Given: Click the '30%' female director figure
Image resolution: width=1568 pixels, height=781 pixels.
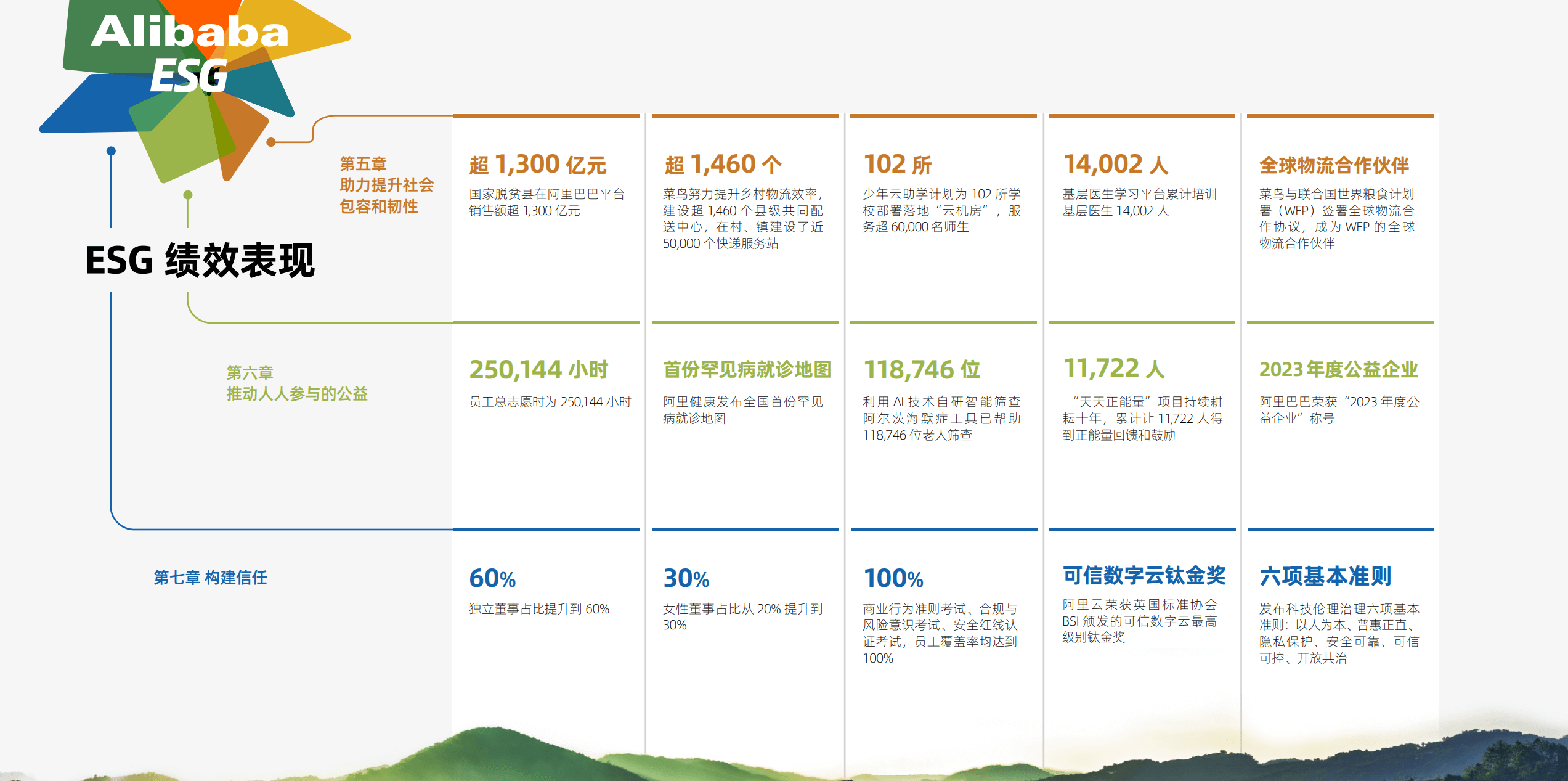Looking at the screenshot, I should pos(686,578).
